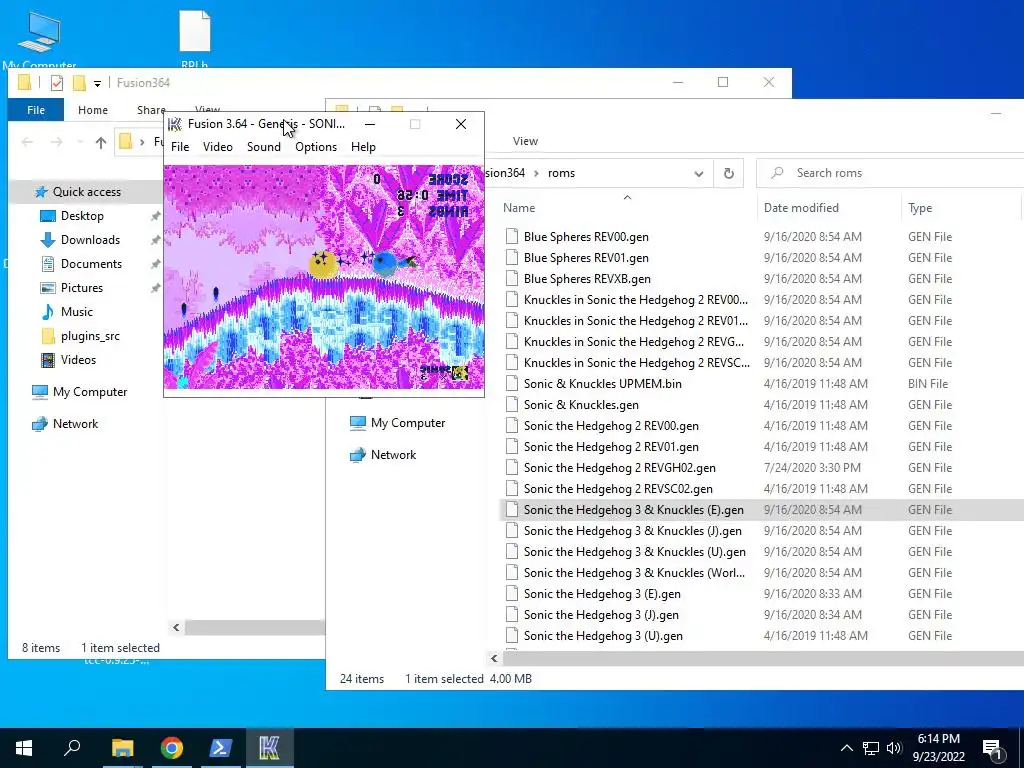The width and height of the screenshot is (1024, 768).
Task: Sort files by Type column header
Action: 920,208
